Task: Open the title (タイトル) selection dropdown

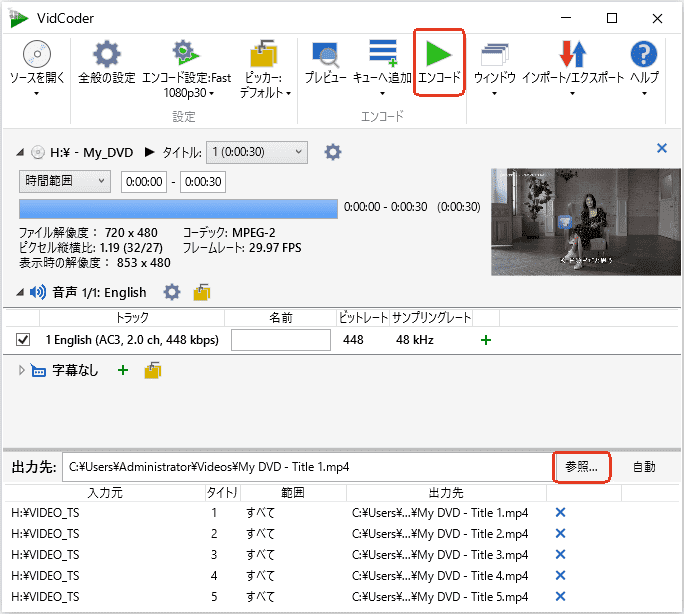Action: pyautogui.click(x=256, y=152)
